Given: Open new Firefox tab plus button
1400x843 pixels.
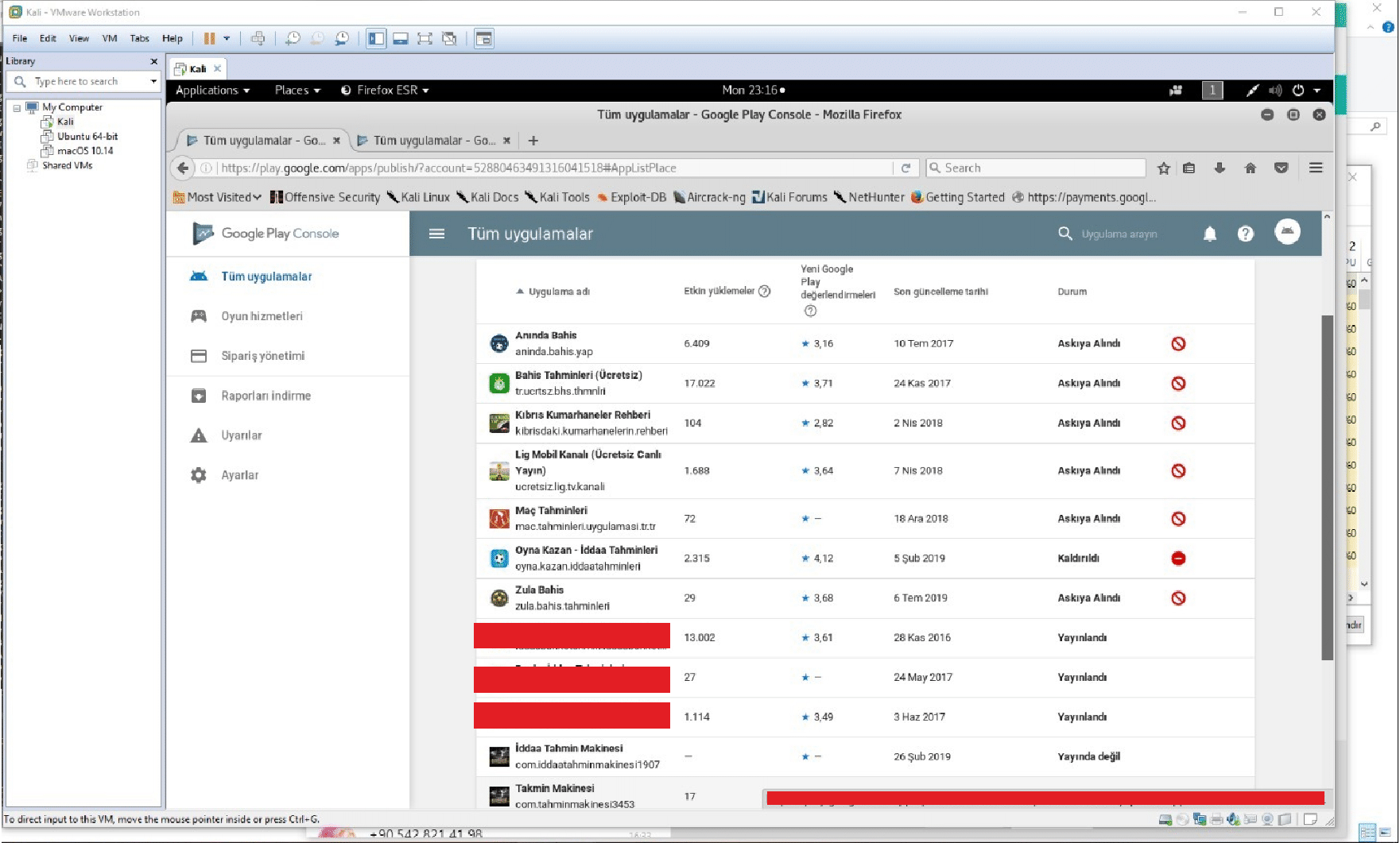Looking at the screenshot, I should click(x=533, y=141).
